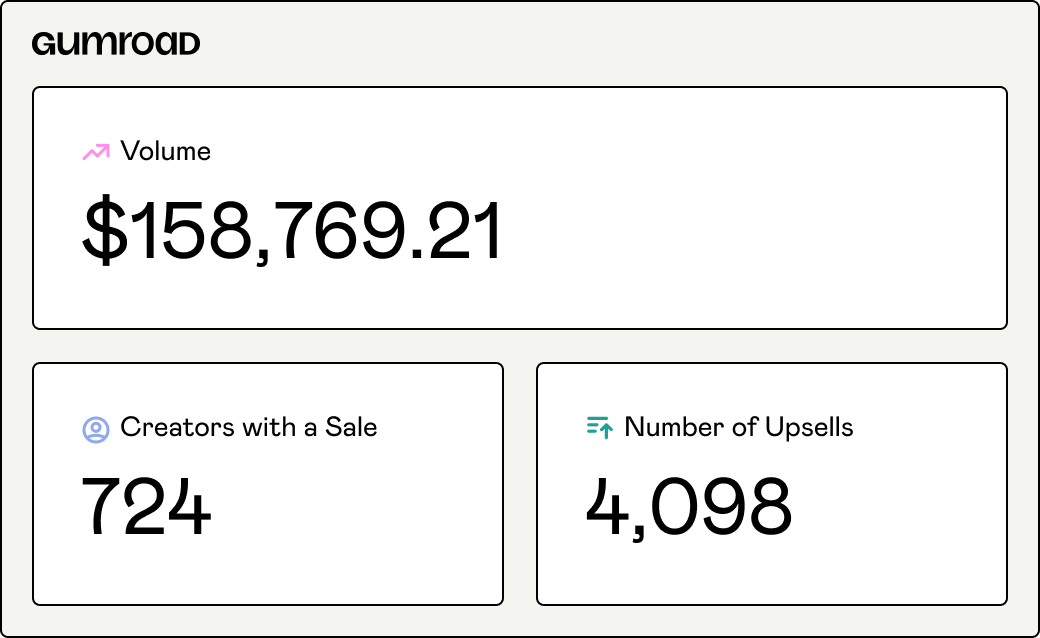
Task: Click the word "Upsells" in the label
Action: tap(809, 429)
